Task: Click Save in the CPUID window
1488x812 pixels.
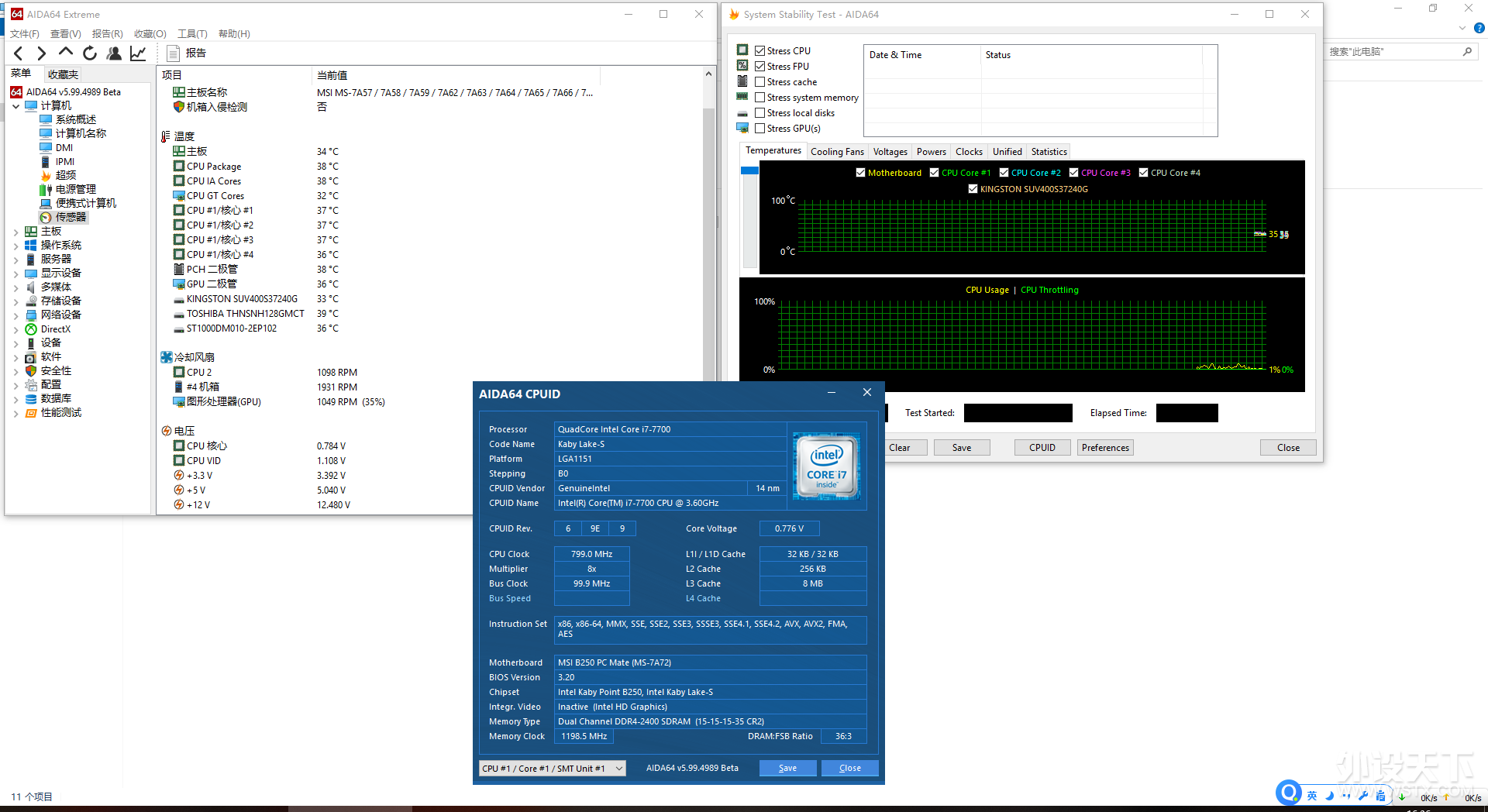Action: (787, 769)
